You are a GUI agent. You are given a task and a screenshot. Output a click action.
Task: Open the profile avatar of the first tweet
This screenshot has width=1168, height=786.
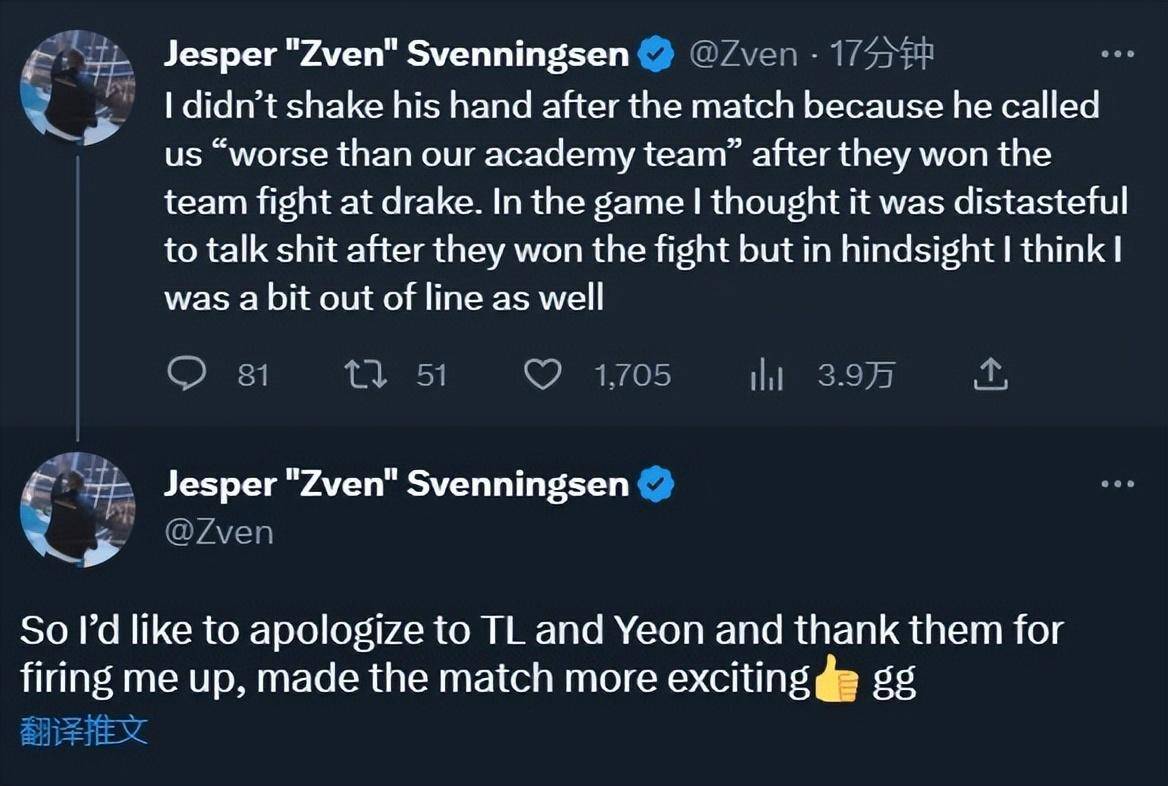click(78, 88)
